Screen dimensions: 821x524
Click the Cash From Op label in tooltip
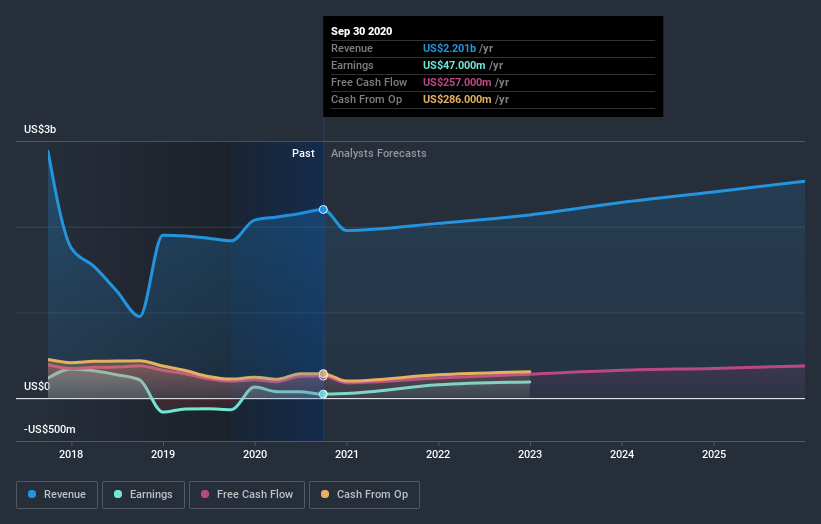pos(367,99)
